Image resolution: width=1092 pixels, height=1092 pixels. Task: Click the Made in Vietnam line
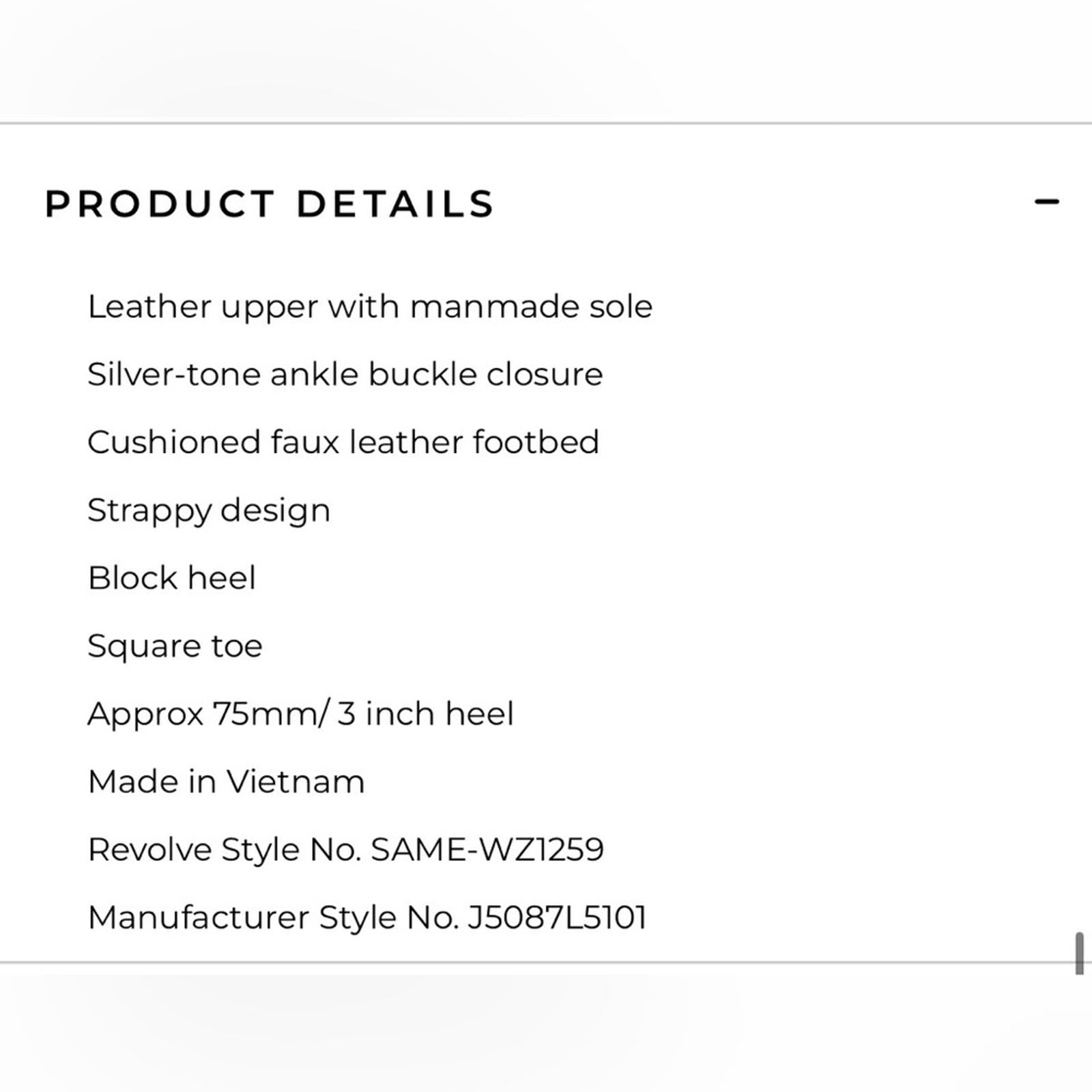click(x=225, y=781)
